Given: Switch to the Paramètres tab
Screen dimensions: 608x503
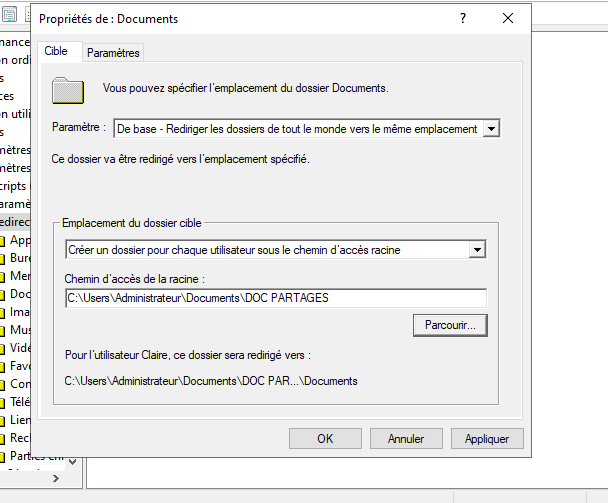Looking at the screenshot, I should coord(113,52).
